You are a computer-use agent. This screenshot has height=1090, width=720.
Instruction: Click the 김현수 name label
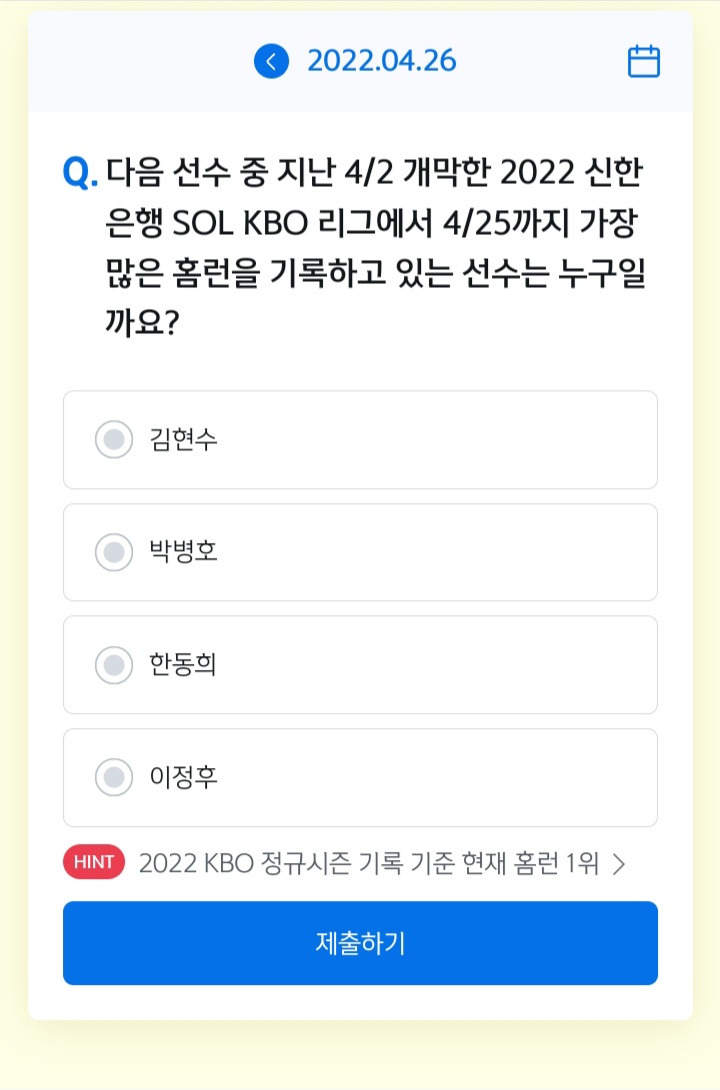tap(183, 439)
